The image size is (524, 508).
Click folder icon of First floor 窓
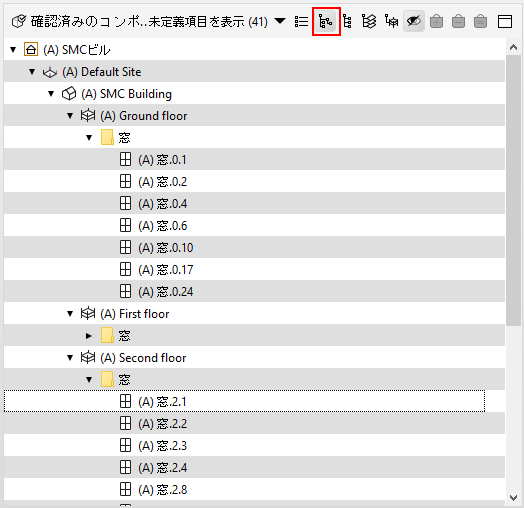pyautogui.click(x=107, y=335)
